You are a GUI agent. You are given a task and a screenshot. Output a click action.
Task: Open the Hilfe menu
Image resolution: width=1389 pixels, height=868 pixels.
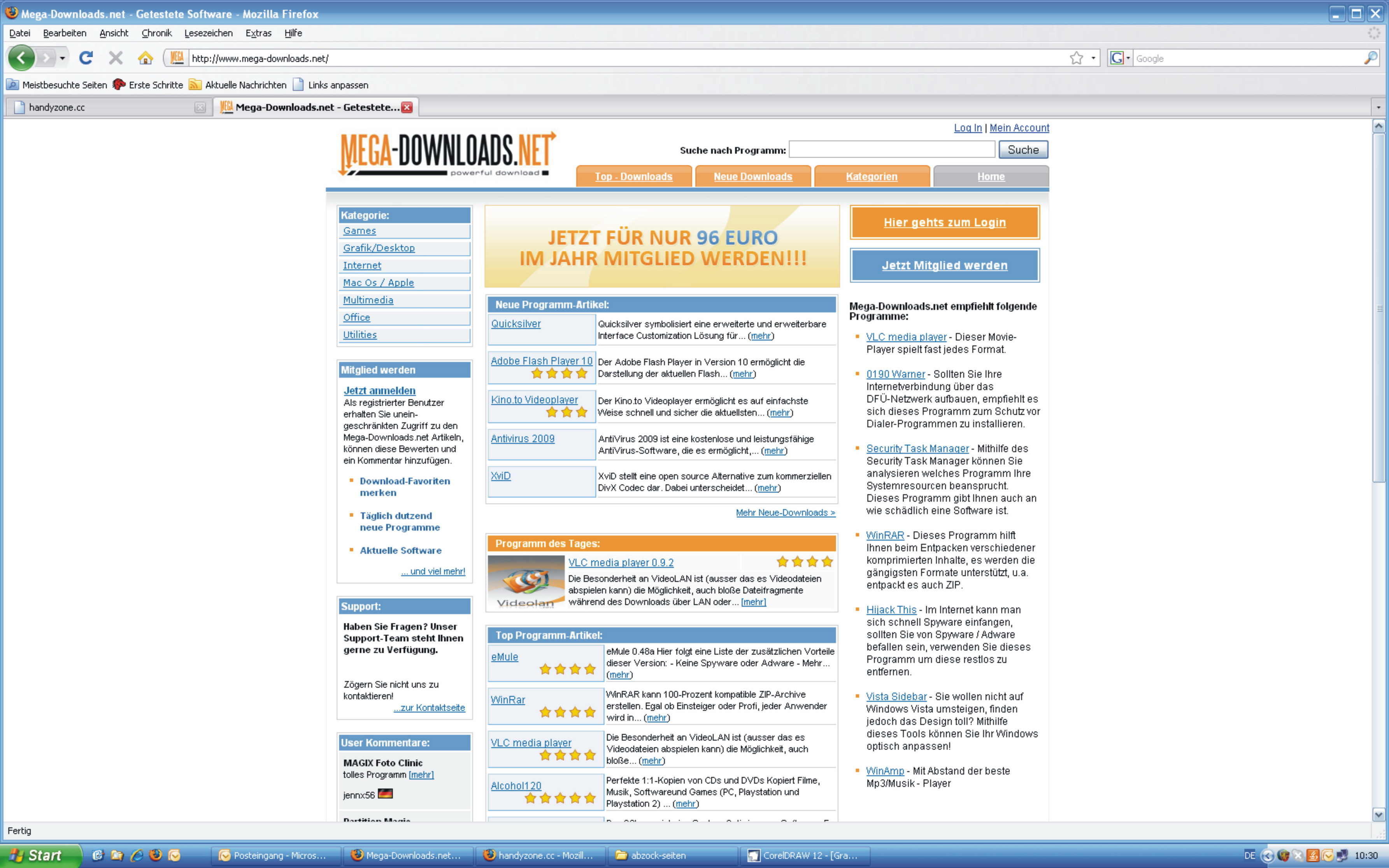click(293, 33)
